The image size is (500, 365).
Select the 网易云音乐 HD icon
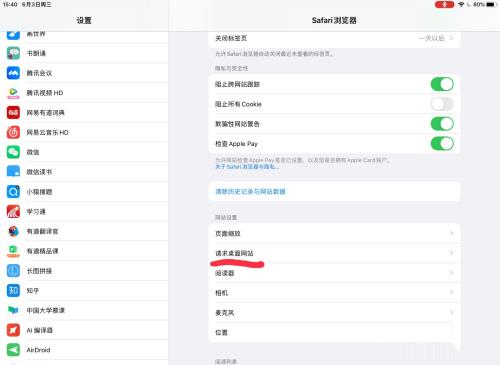click(13, 132)
